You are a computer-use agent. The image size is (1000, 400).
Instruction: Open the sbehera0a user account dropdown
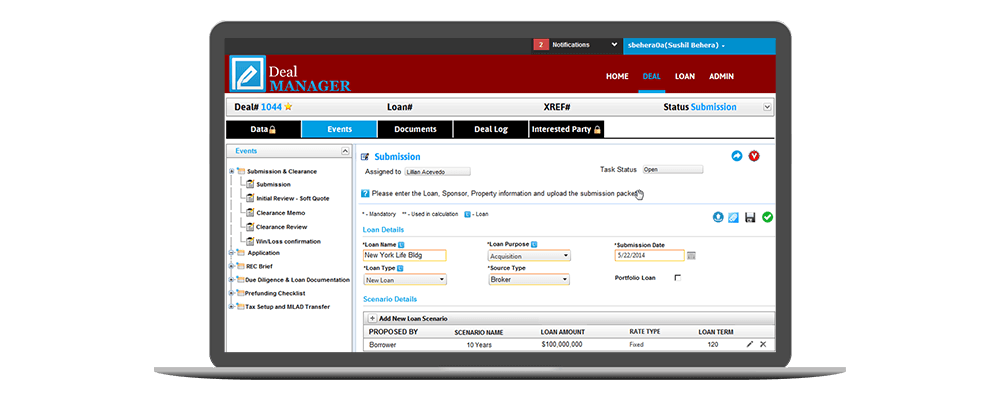699,45
